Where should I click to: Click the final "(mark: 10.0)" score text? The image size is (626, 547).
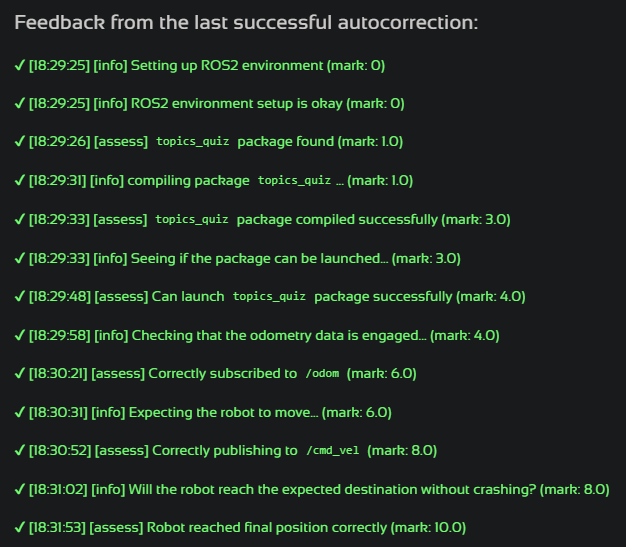click(x=428, y=527)
